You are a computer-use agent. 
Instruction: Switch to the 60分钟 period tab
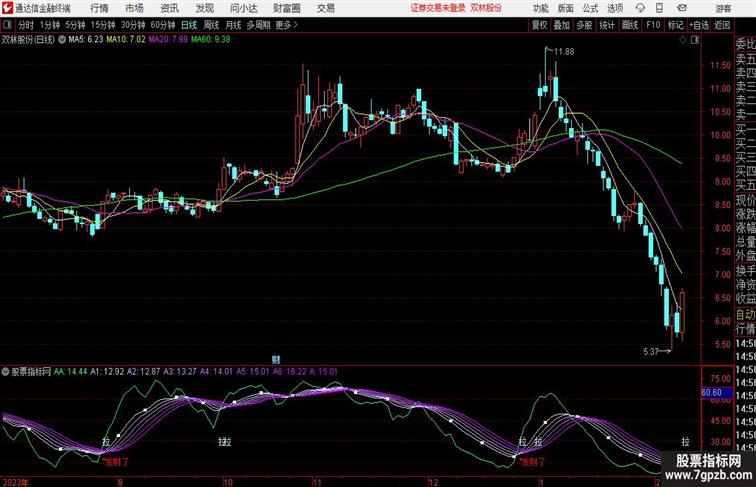coord(162,25)
